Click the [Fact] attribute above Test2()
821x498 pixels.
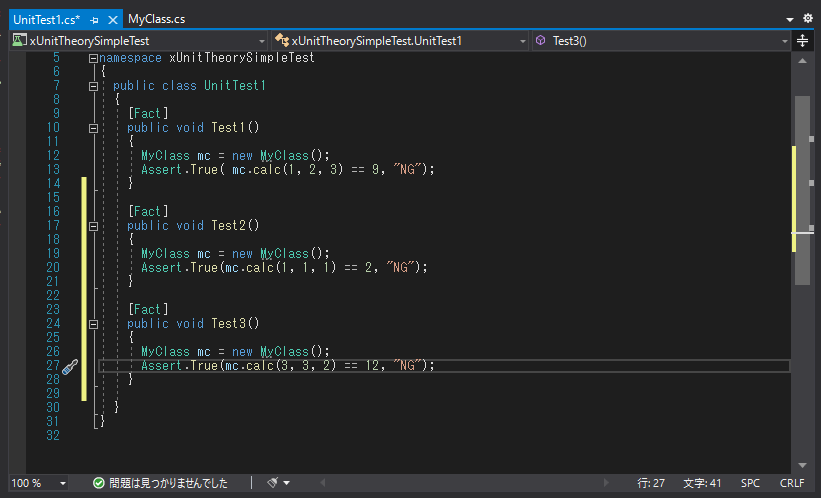(x=148, y=212)
